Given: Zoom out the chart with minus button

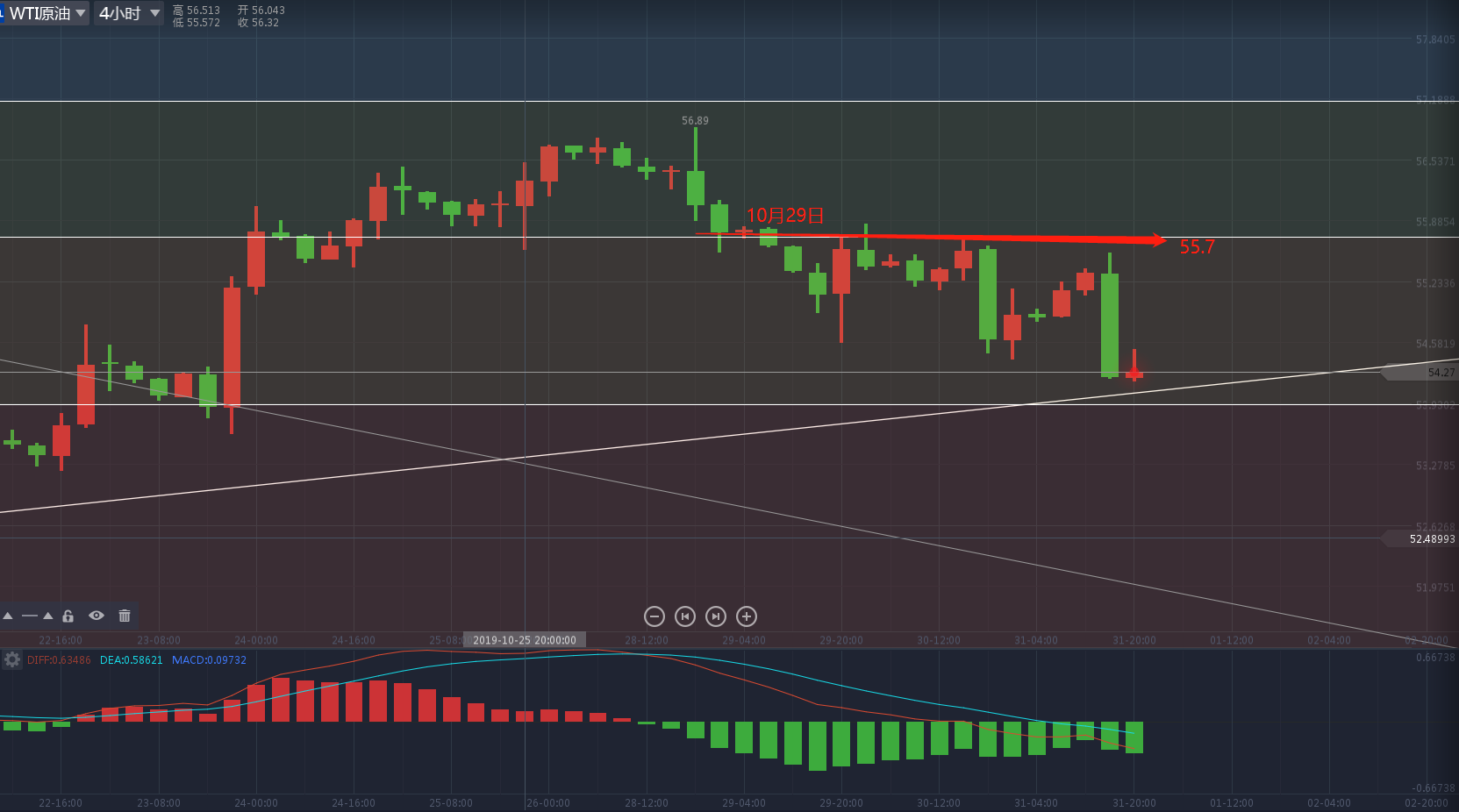Looking at the screenshot, I should (654, 616).
